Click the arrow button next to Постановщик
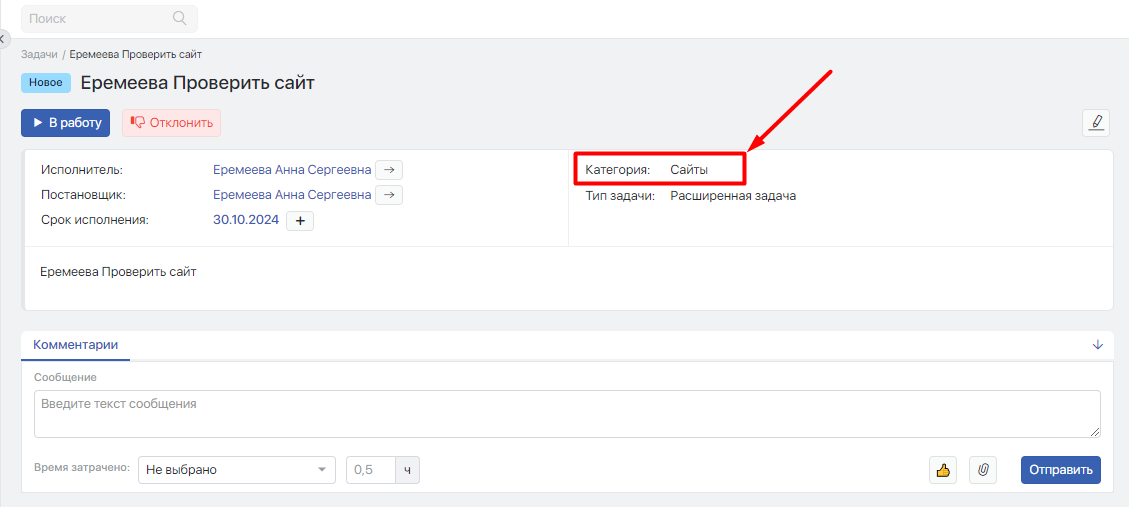The image size is (1129, 507). click(x=390, y=195)
